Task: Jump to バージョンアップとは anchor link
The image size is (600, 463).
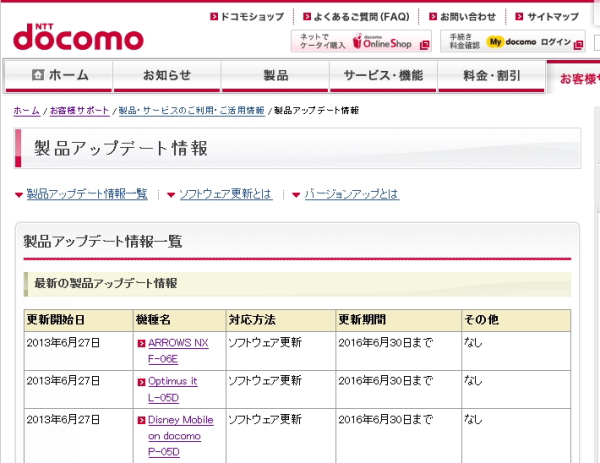Action: coord(352,194)
